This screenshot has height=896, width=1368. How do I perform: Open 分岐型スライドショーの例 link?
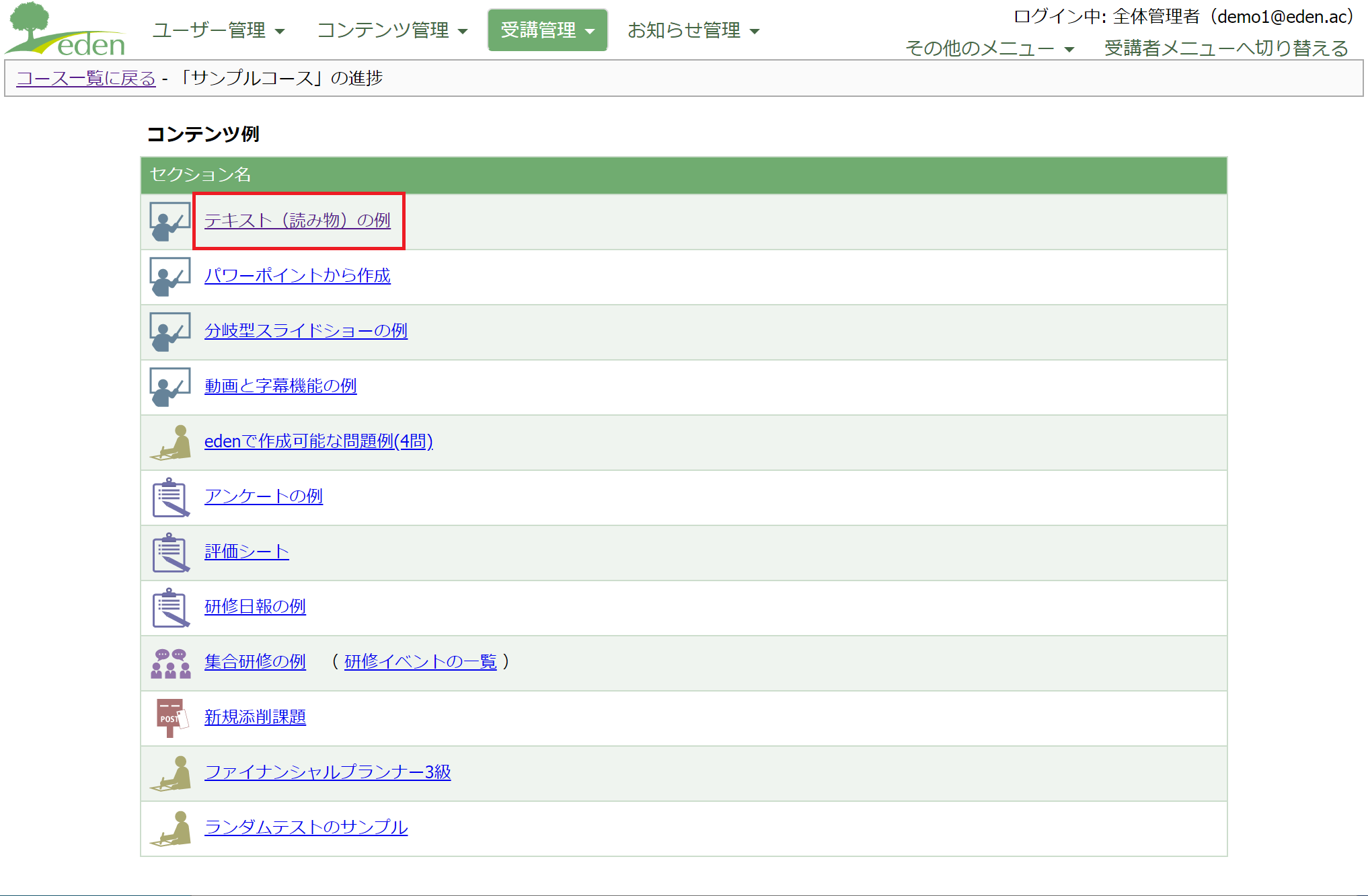[306, 331]
